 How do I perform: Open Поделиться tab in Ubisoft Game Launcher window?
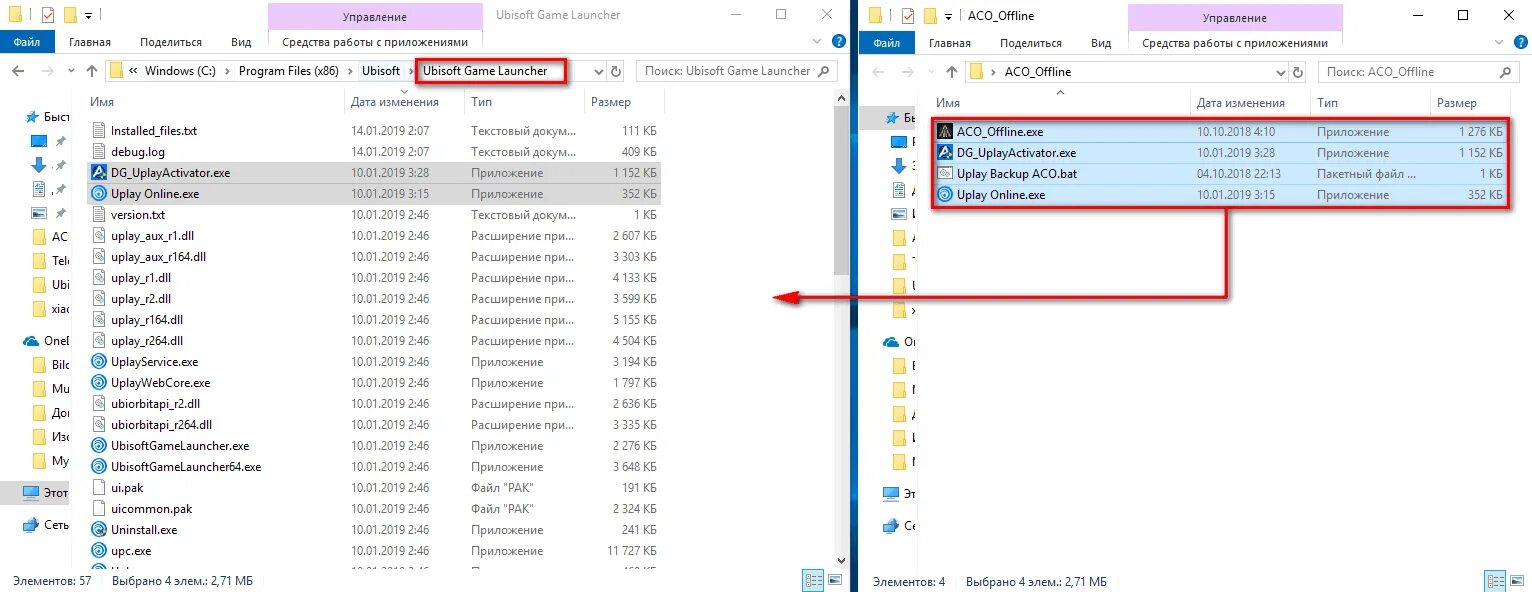(x=171, y=42)
